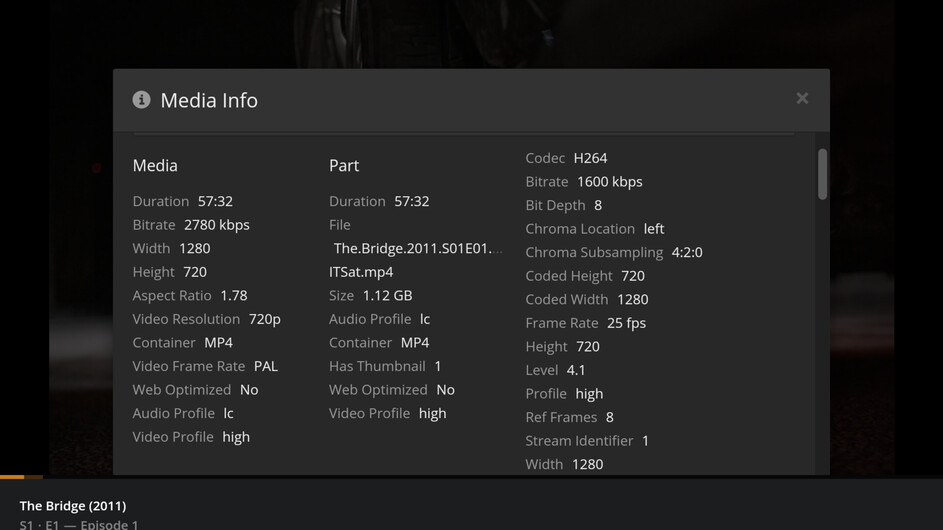Click the 2780 kbps media bitrate value

click(217, 225)
